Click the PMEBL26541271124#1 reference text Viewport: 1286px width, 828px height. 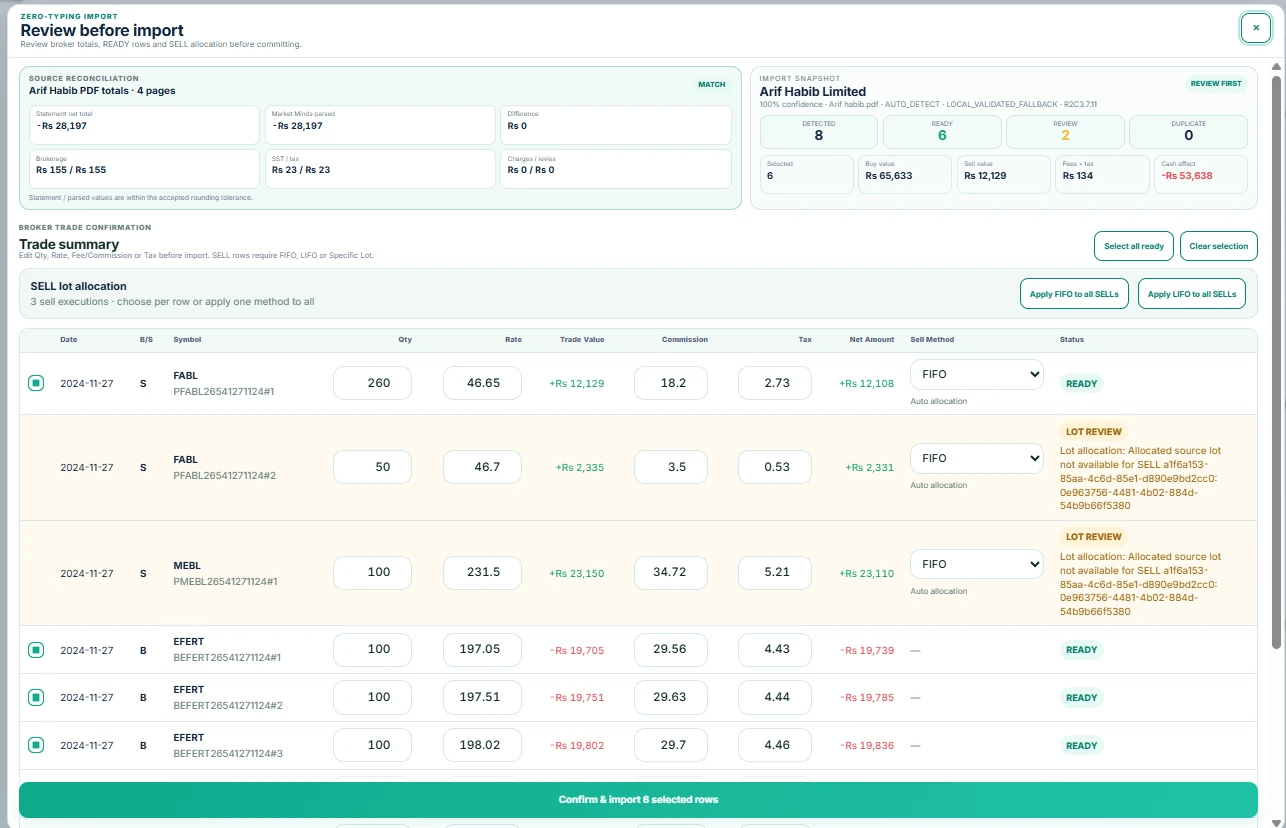(x=225, y=582)
